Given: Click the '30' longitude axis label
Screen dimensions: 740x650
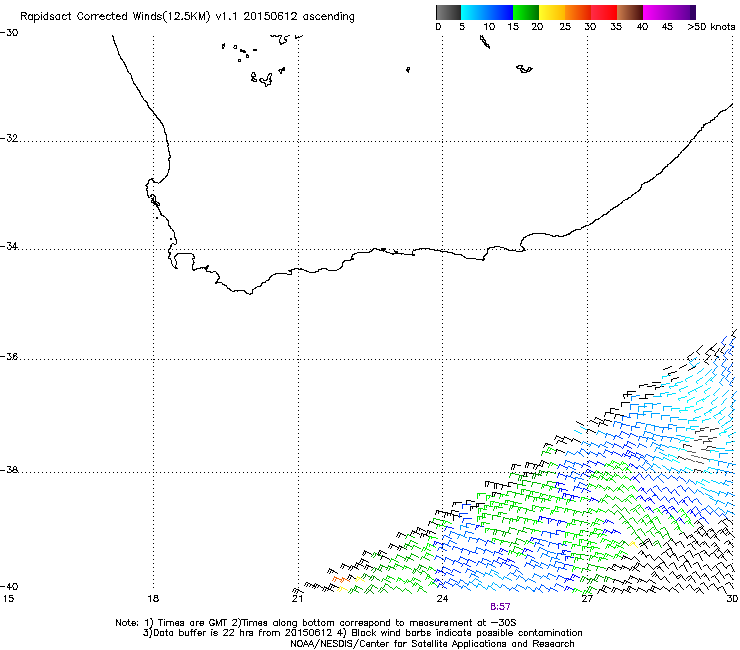Looking at the screenshot, I should 732,599.
